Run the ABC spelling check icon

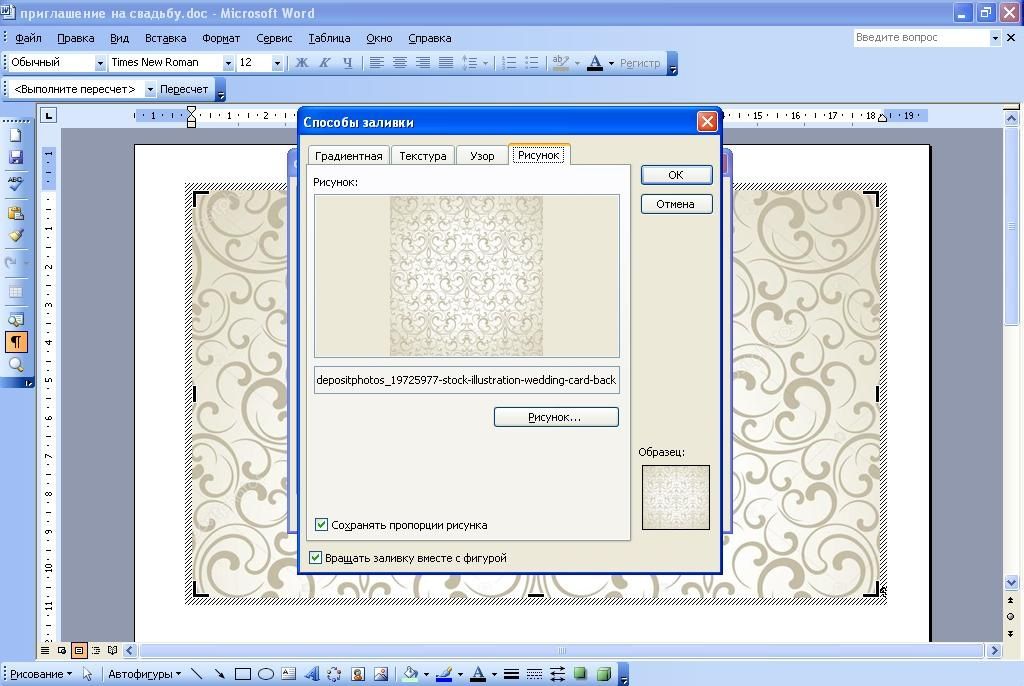coord(15,183)
